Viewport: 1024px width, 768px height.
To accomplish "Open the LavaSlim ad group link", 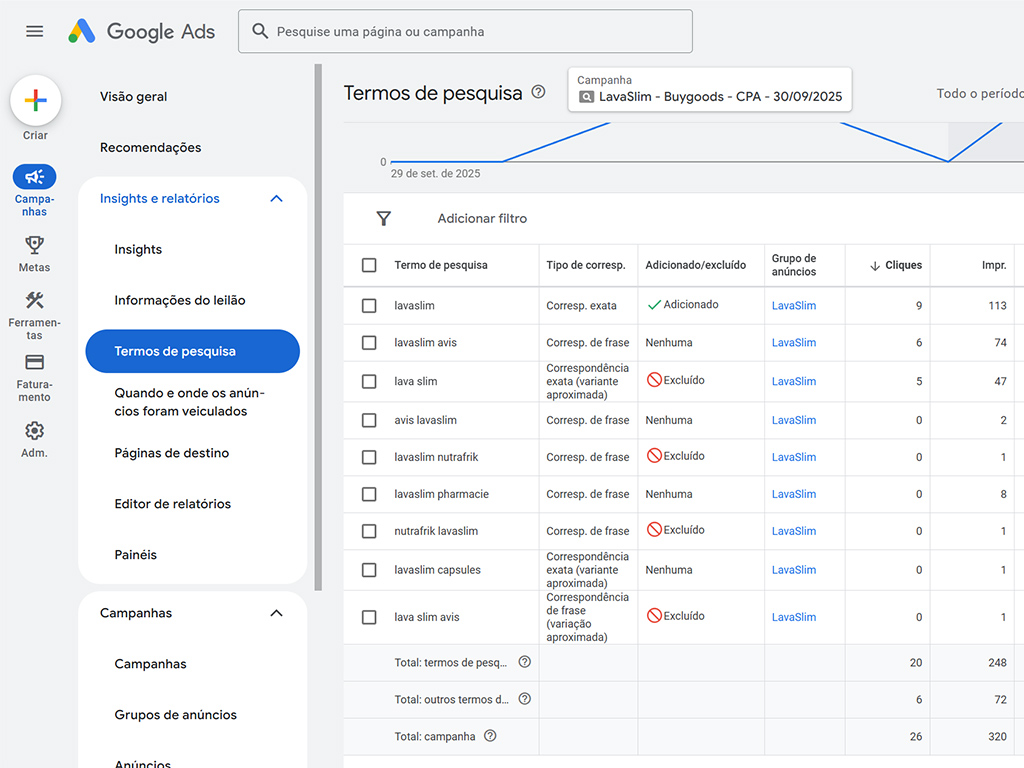I will pos(793,304).
